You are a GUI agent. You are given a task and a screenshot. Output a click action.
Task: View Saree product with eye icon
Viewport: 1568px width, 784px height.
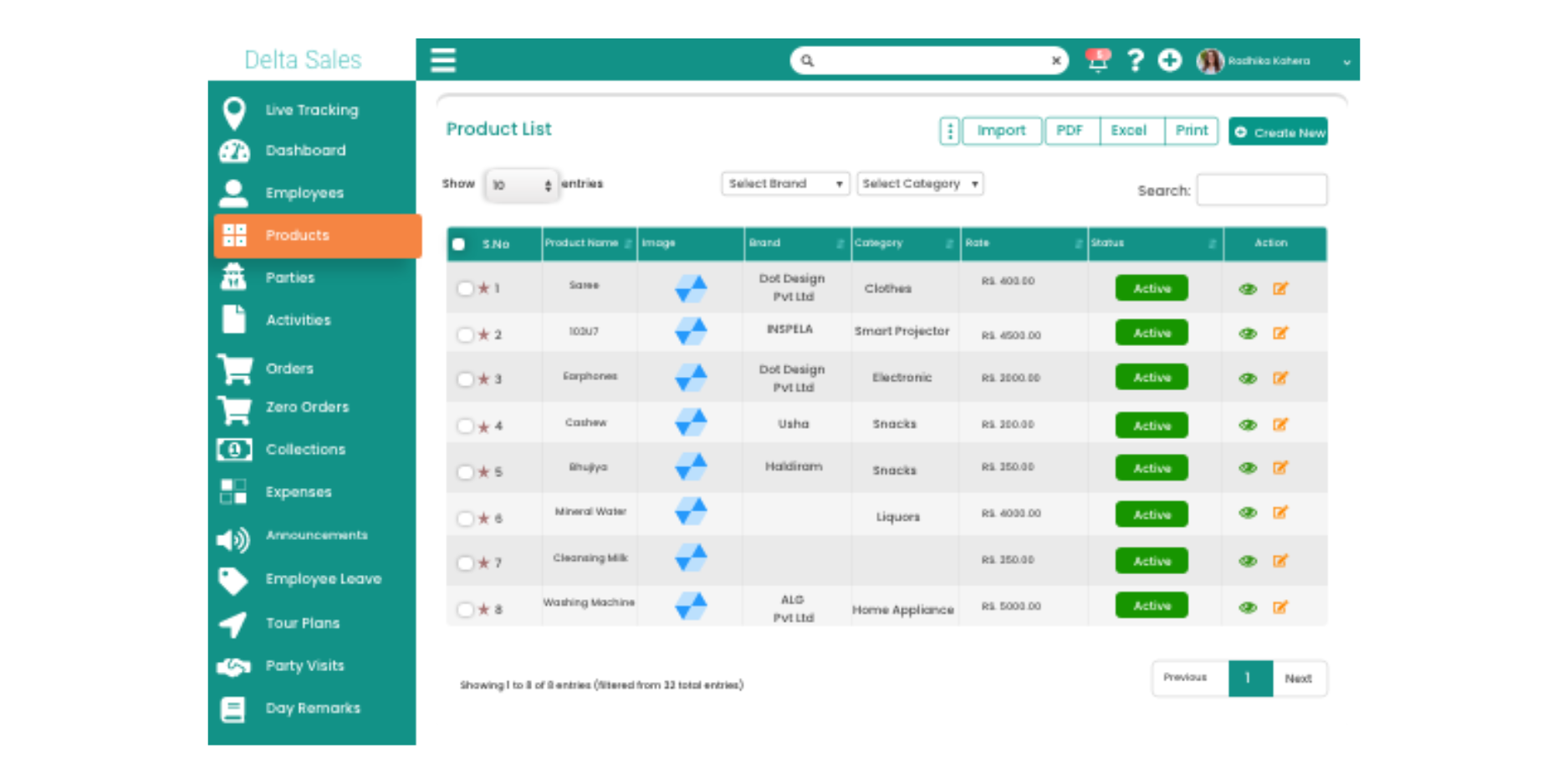click(x=1247, y=289)
